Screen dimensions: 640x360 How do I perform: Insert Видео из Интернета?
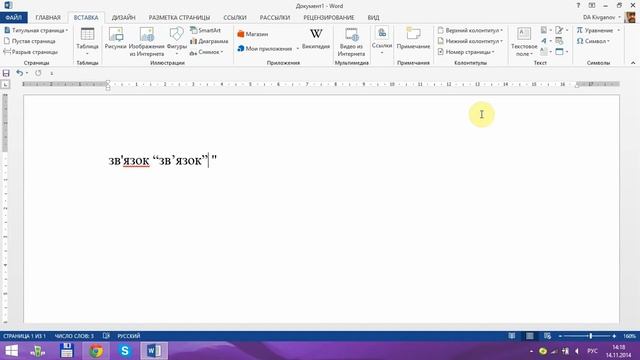tap(351, 42)
